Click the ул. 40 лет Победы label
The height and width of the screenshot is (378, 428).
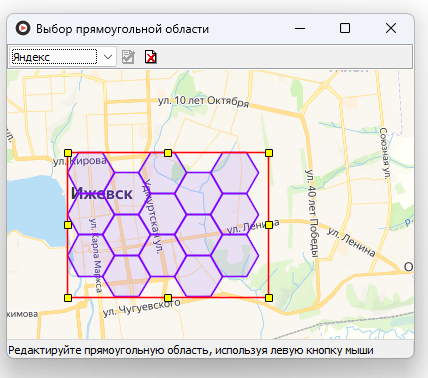tap(313, 214)
